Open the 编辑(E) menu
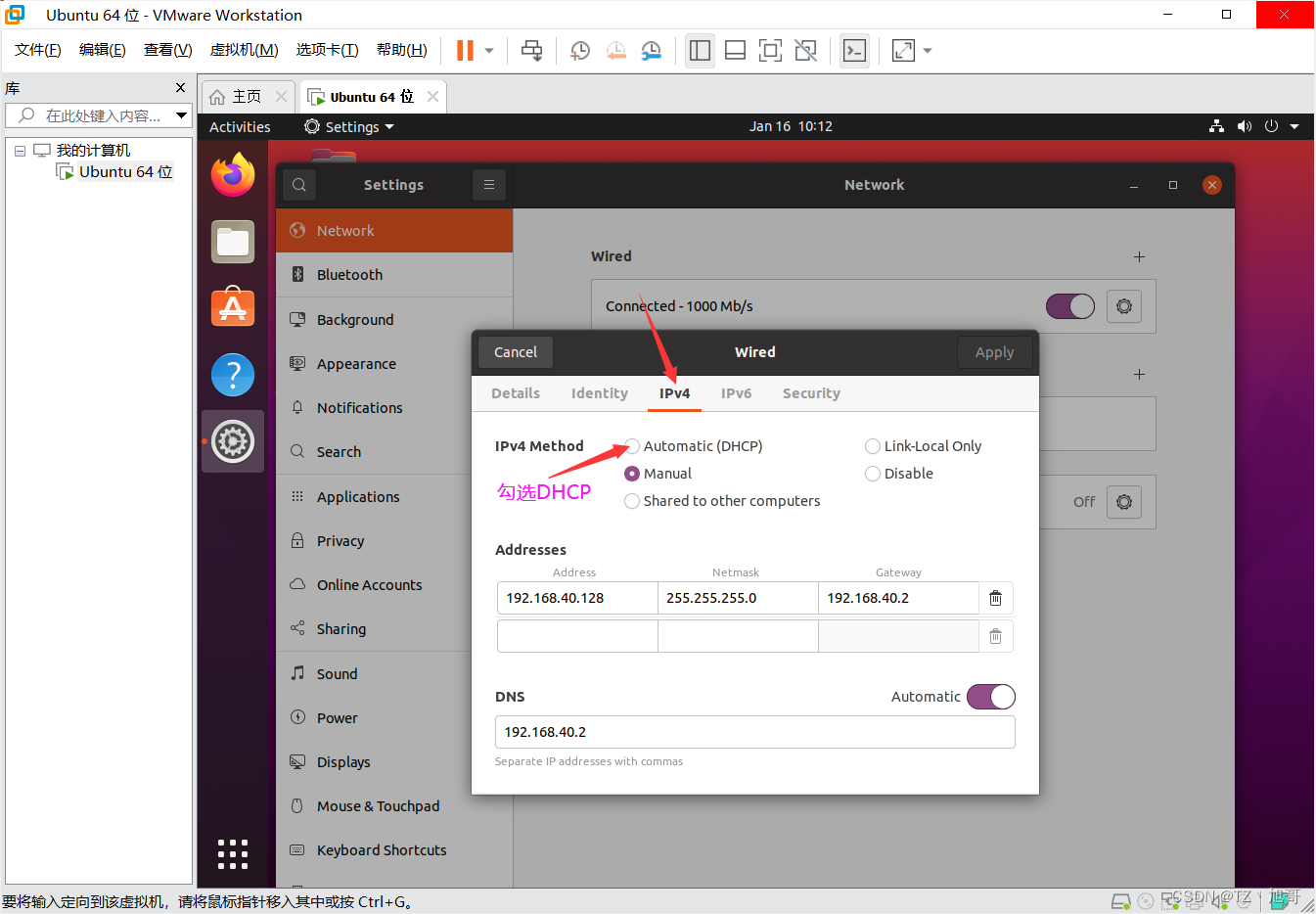The width and height of the screenshot is (1316, 914). [103, 50]
